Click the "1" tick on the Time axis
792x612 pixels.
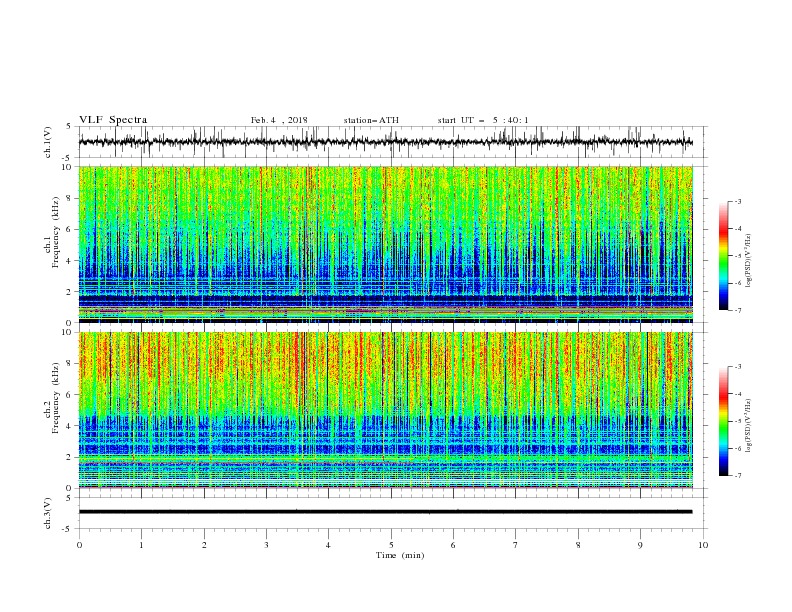(141, 545)
